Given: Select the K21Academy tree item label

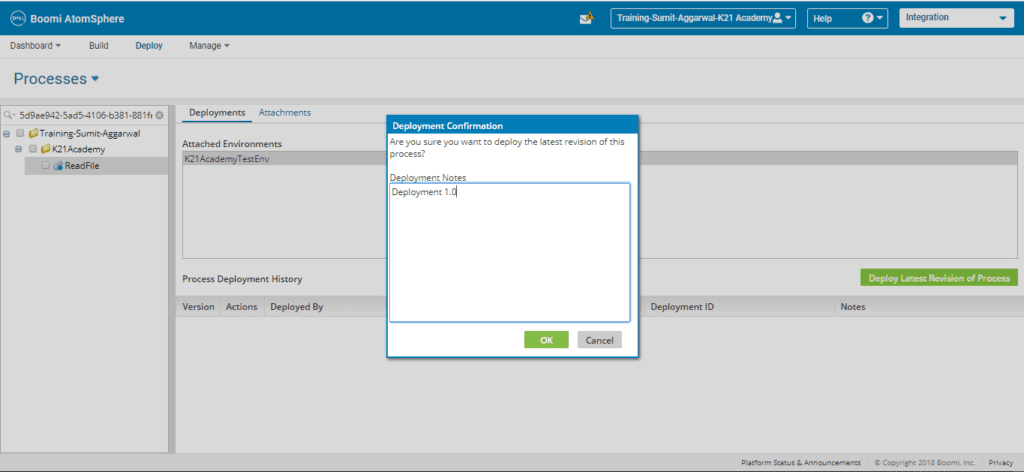Looking at the screenshot, I should (78, 149).
